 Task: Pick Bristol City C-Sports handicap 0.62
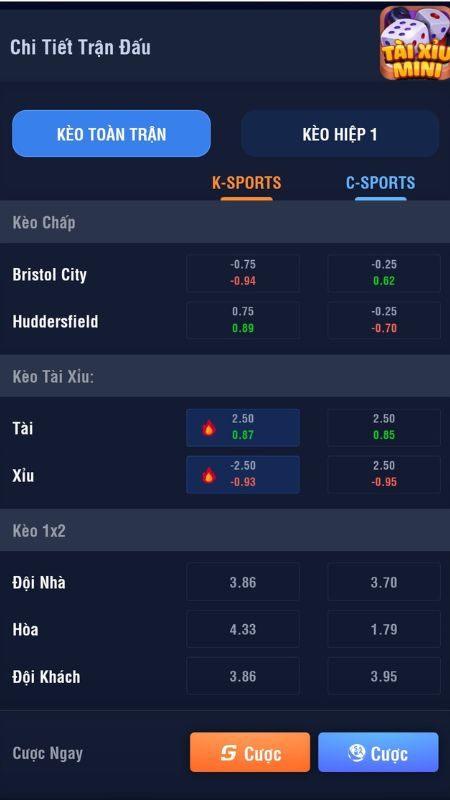tap(384, 273)
